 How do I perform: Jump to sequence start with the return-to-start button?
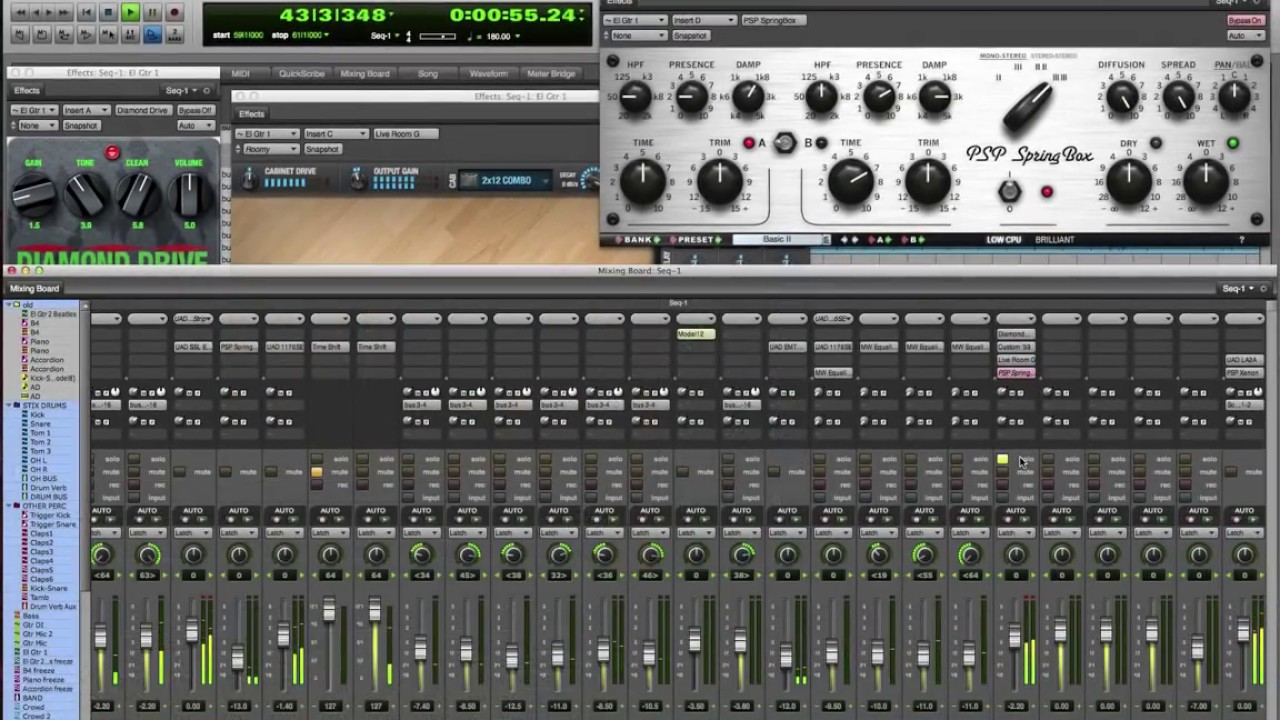click(x=86, y=13)
